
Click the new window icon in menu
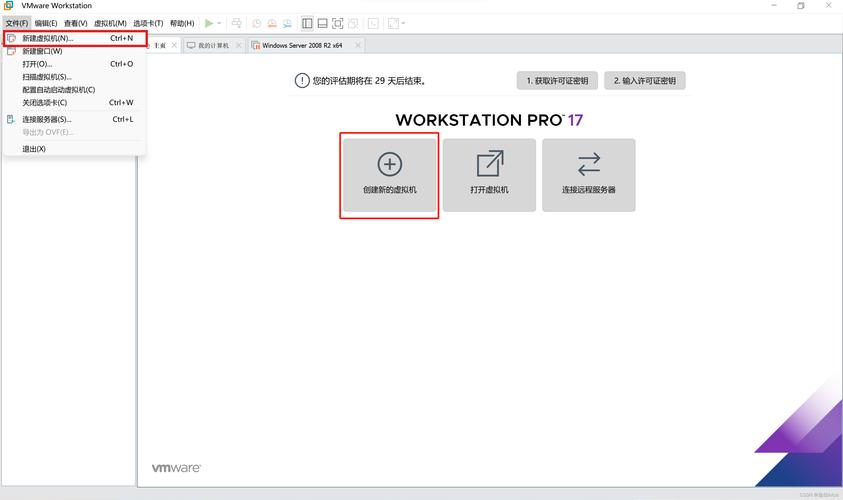(11, 51)
